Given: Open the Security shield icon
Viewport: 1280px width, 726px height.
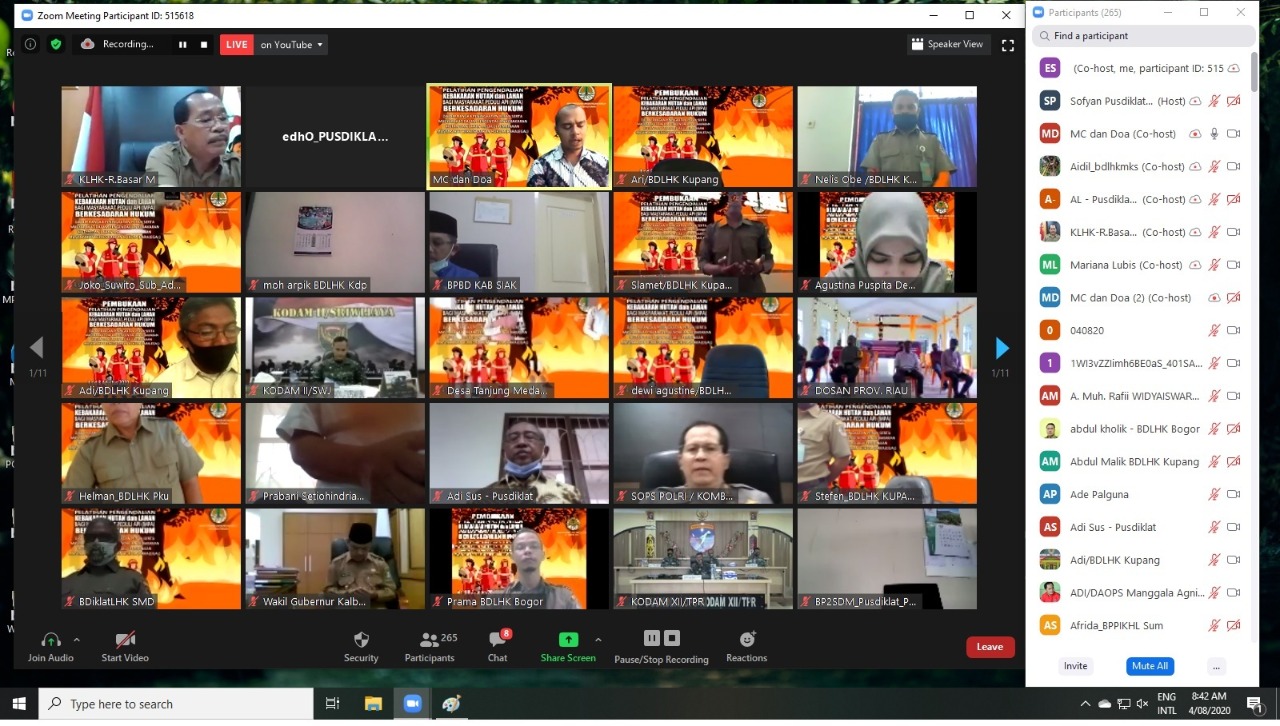Looking at the screenshot, I should coord(361,640).
